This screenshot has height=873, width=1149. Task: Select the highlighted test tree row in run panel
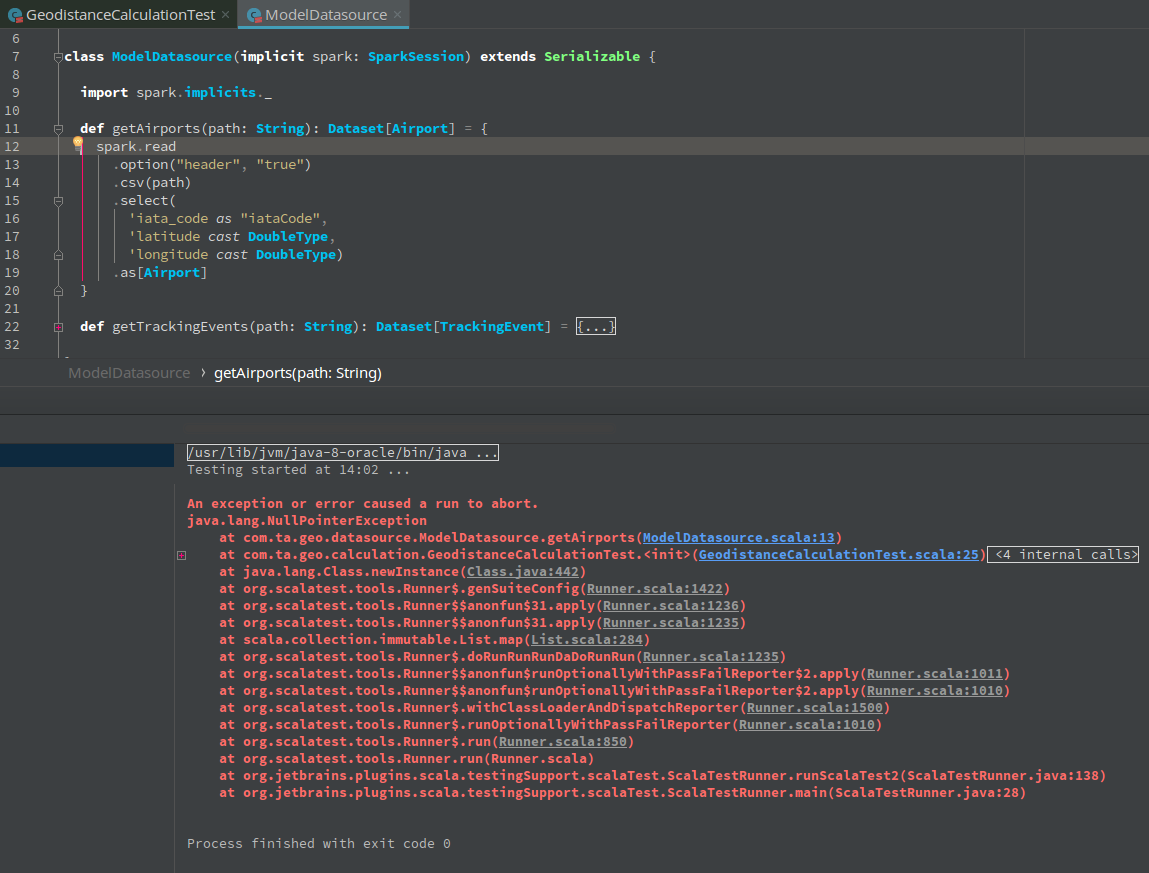[x=86, y=454]
